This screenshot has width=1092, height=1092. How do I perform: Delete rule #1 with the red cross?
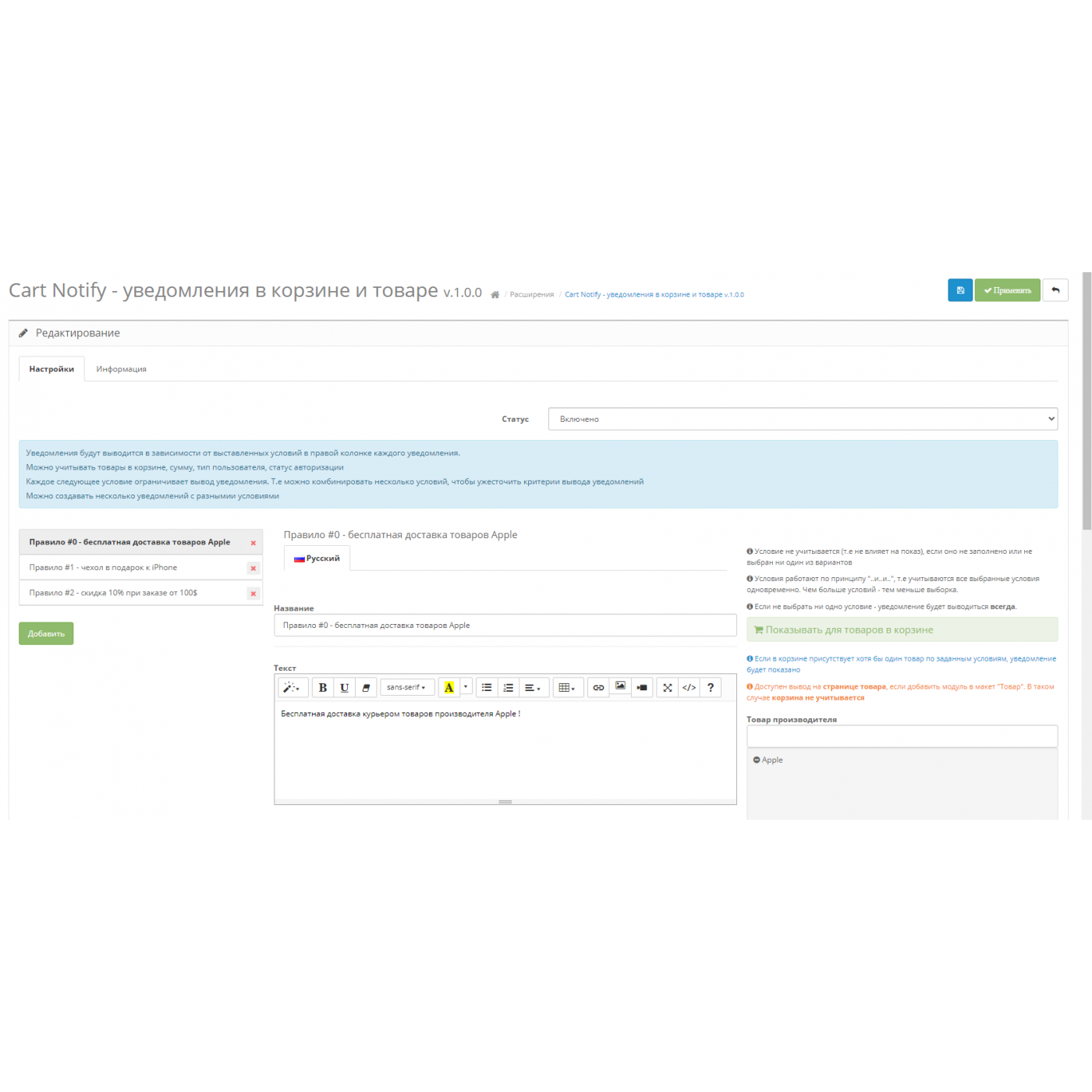coord(253,569)
